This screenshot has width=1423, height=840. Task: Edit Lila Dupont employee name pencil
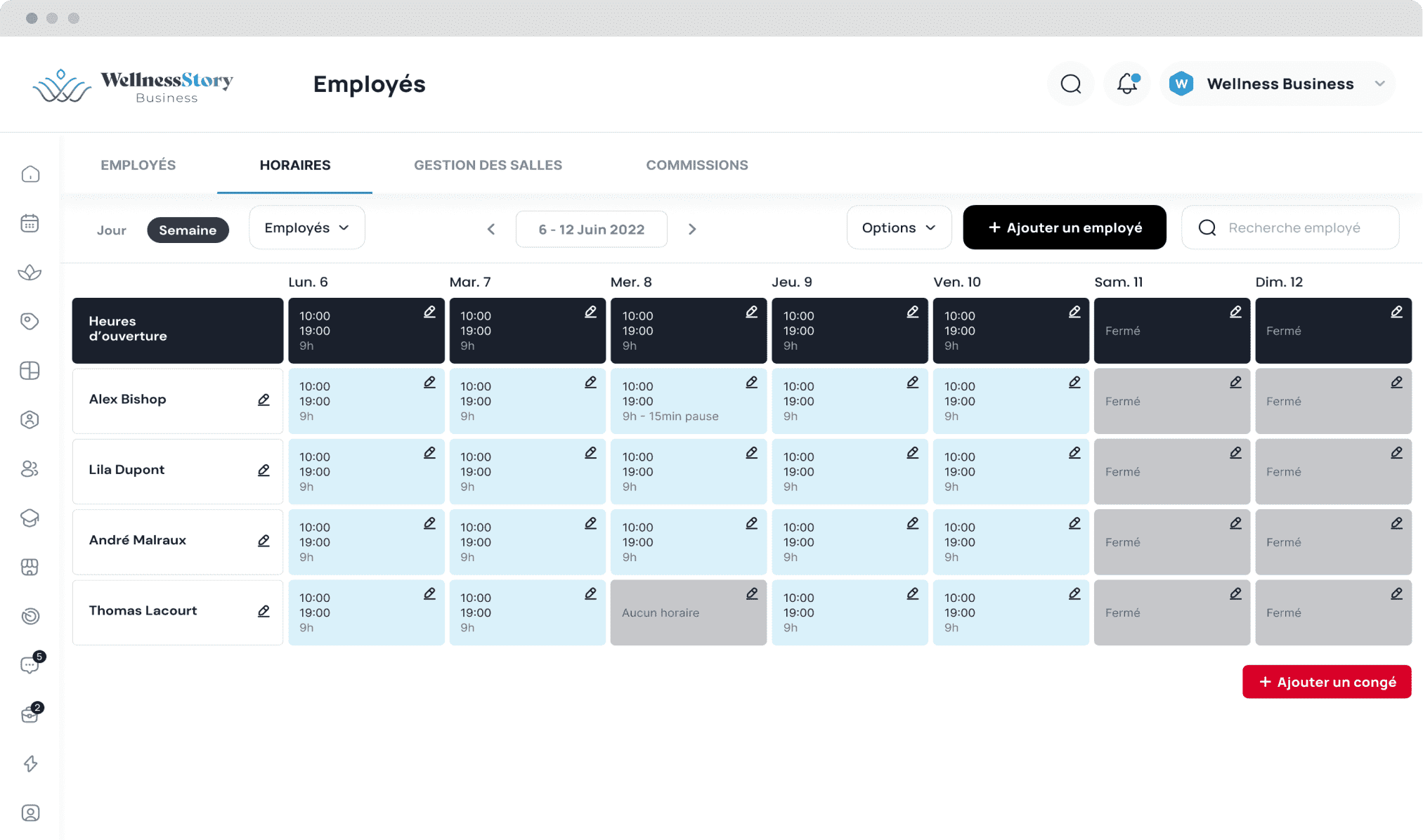(264, 470)
